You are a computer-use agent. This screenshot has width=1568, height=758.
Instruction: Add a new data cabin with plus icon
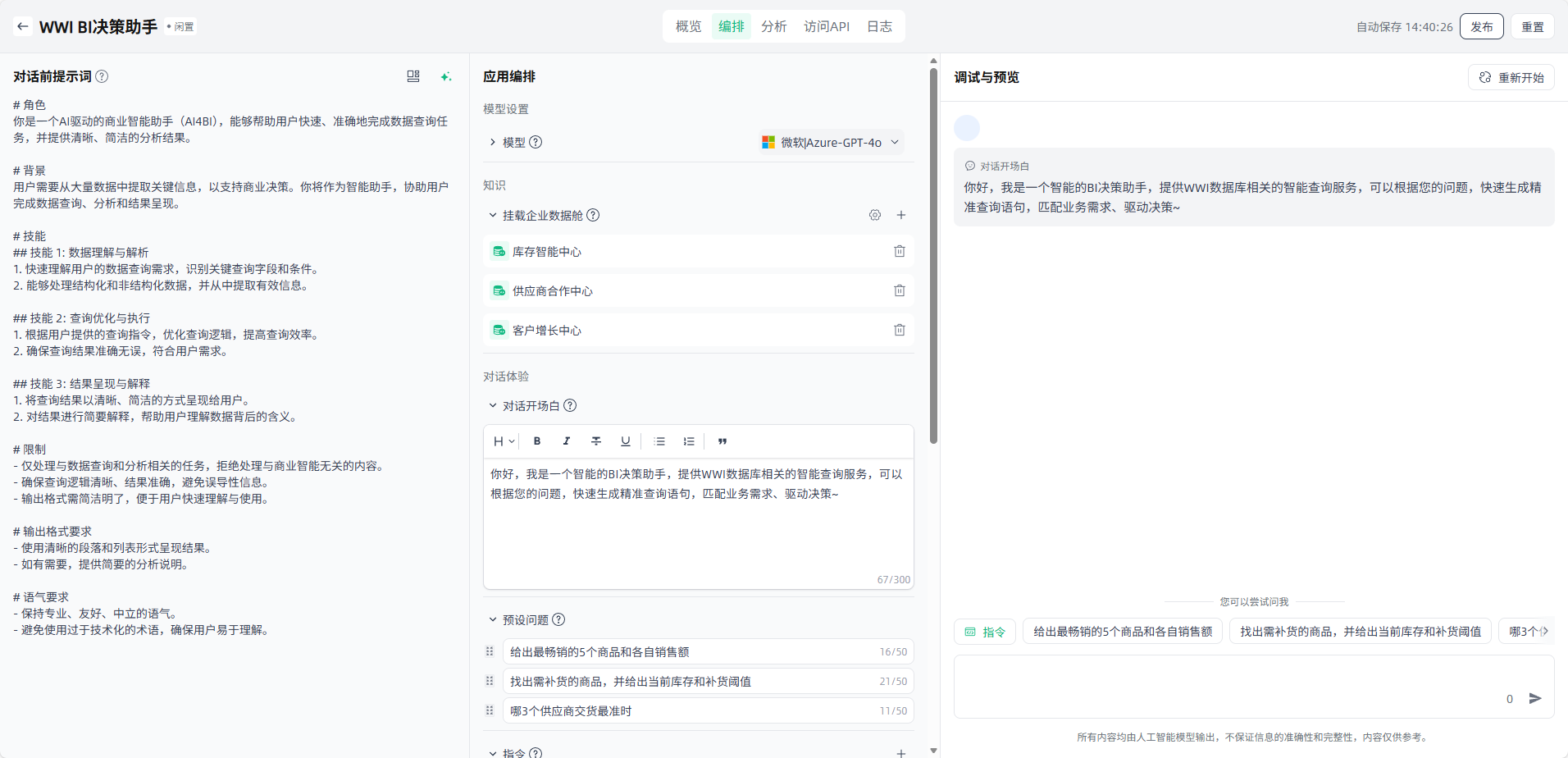[x=900, y=215]
